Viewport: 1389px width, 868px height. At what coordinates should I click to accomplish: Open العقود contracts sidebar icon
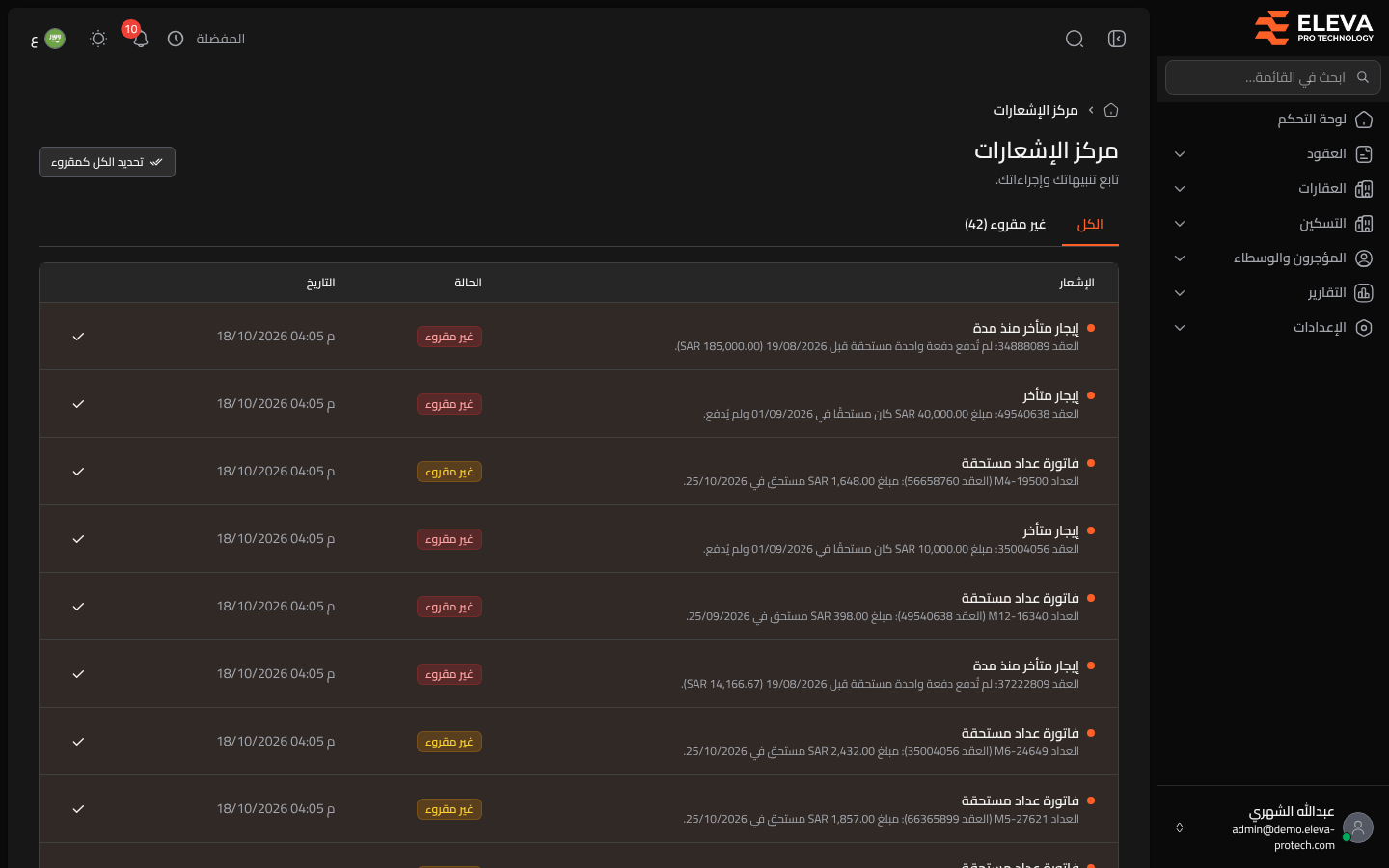[x=1364, y=154]
